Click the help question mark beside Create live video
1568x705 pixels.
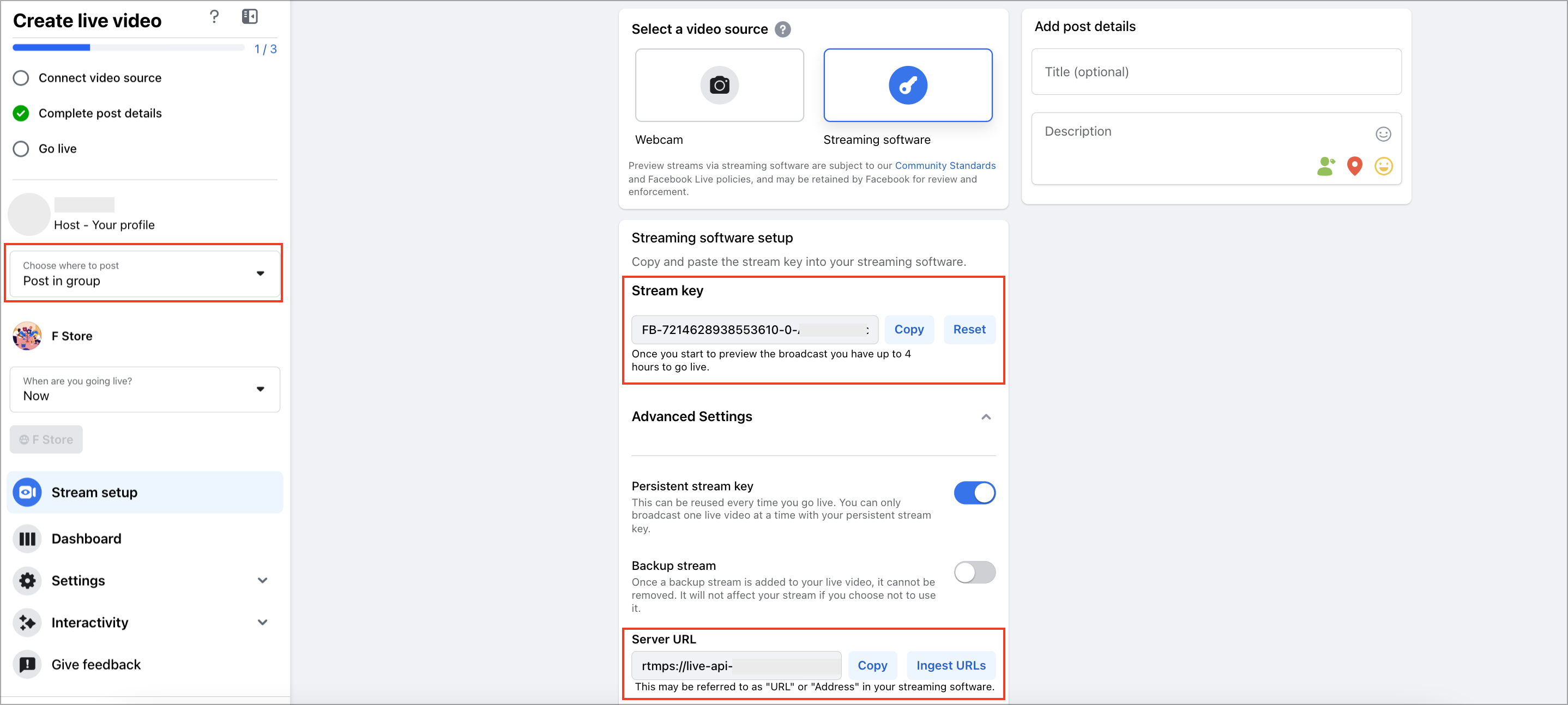point(214,17)
